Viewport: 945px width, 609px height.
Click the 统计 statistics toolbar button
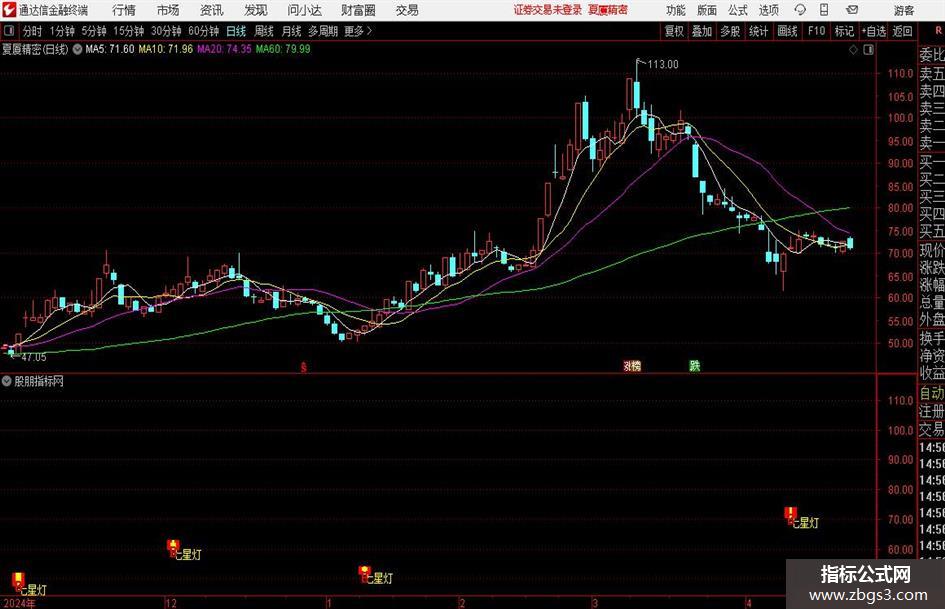pos(758,31)
